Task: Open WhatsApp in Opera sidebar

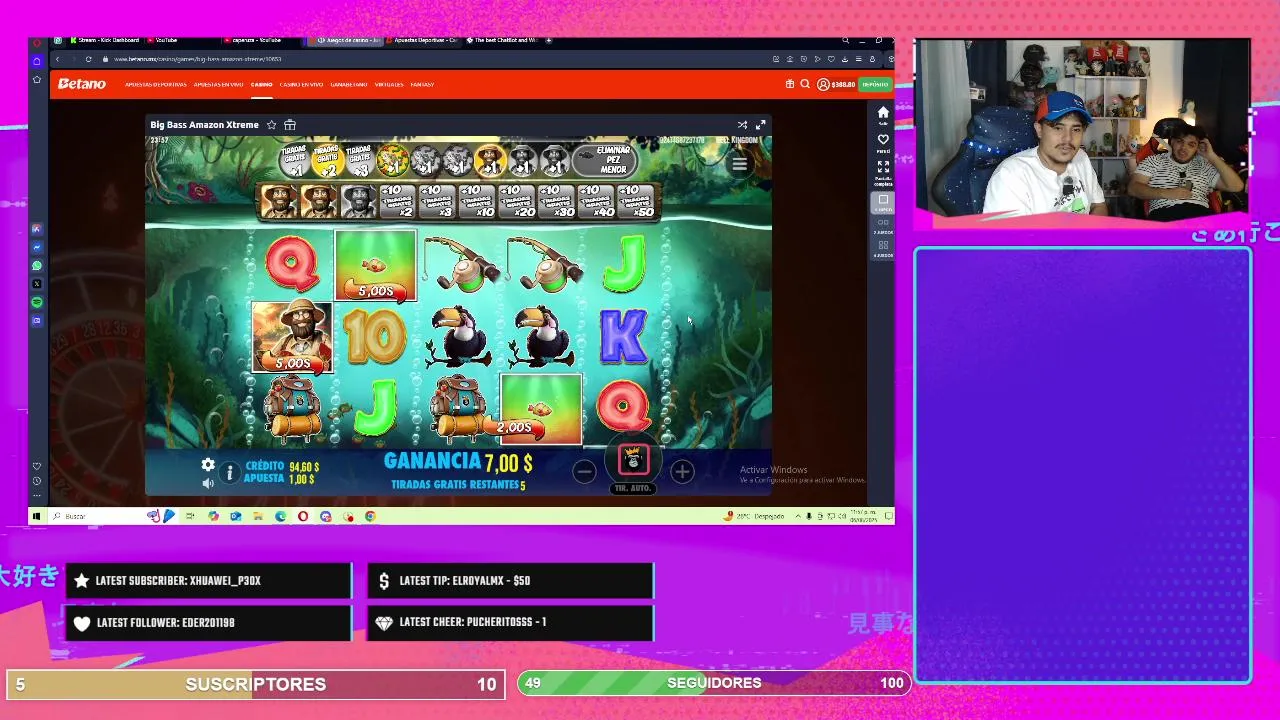Action: [x=37, y=266]
